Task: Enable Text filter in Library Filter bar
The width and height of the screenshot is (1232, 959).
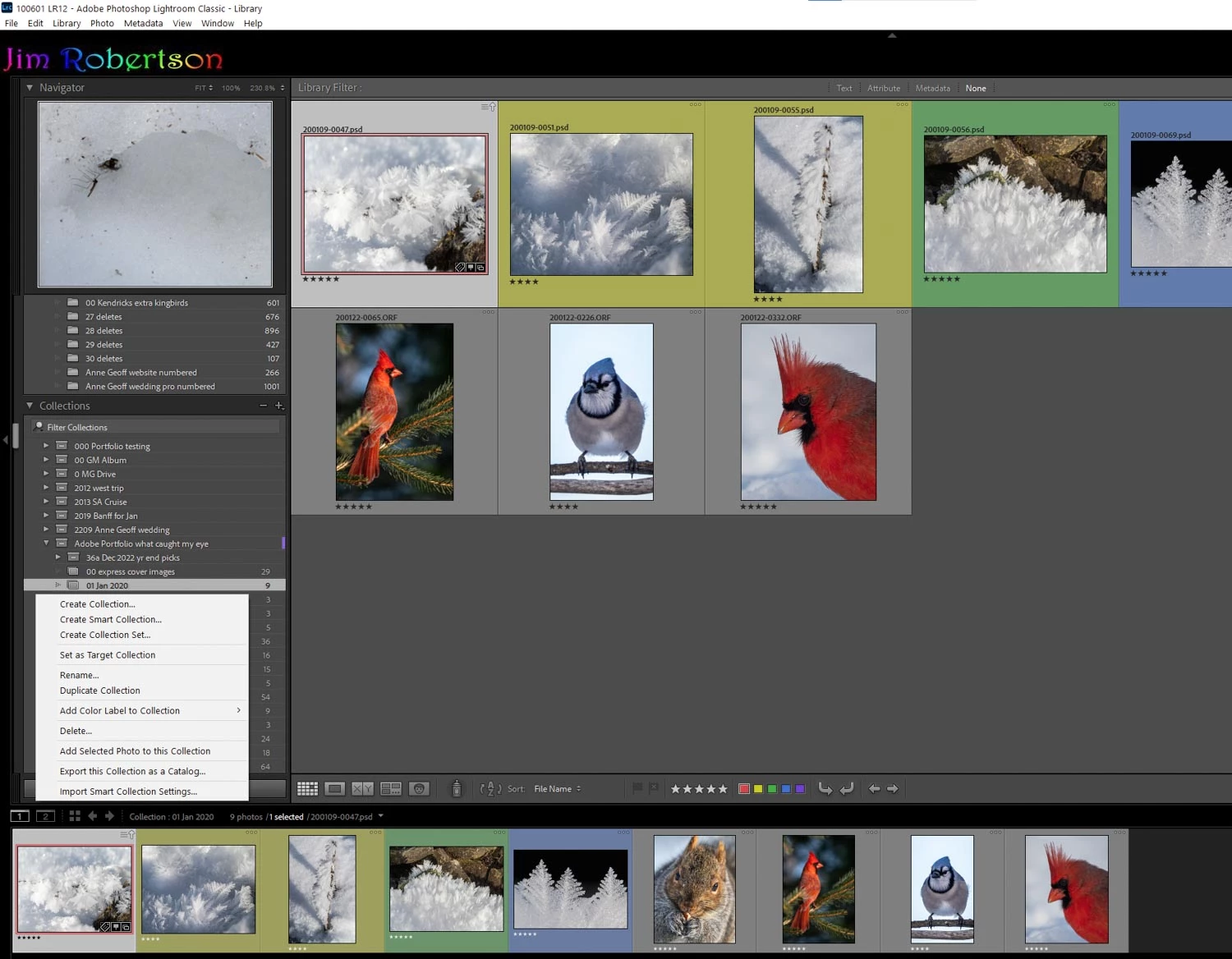Action: coord(844,89)
